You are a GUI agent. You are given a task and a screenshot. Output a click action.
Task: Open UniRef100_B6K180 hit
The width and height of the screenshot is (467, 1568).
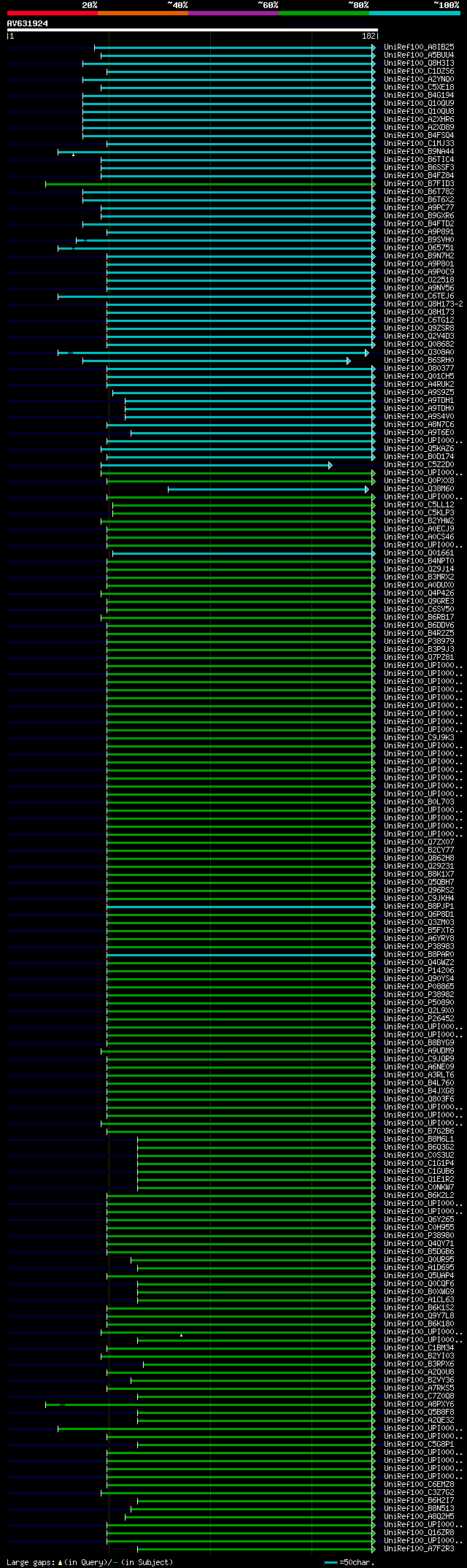(419, 1323)
